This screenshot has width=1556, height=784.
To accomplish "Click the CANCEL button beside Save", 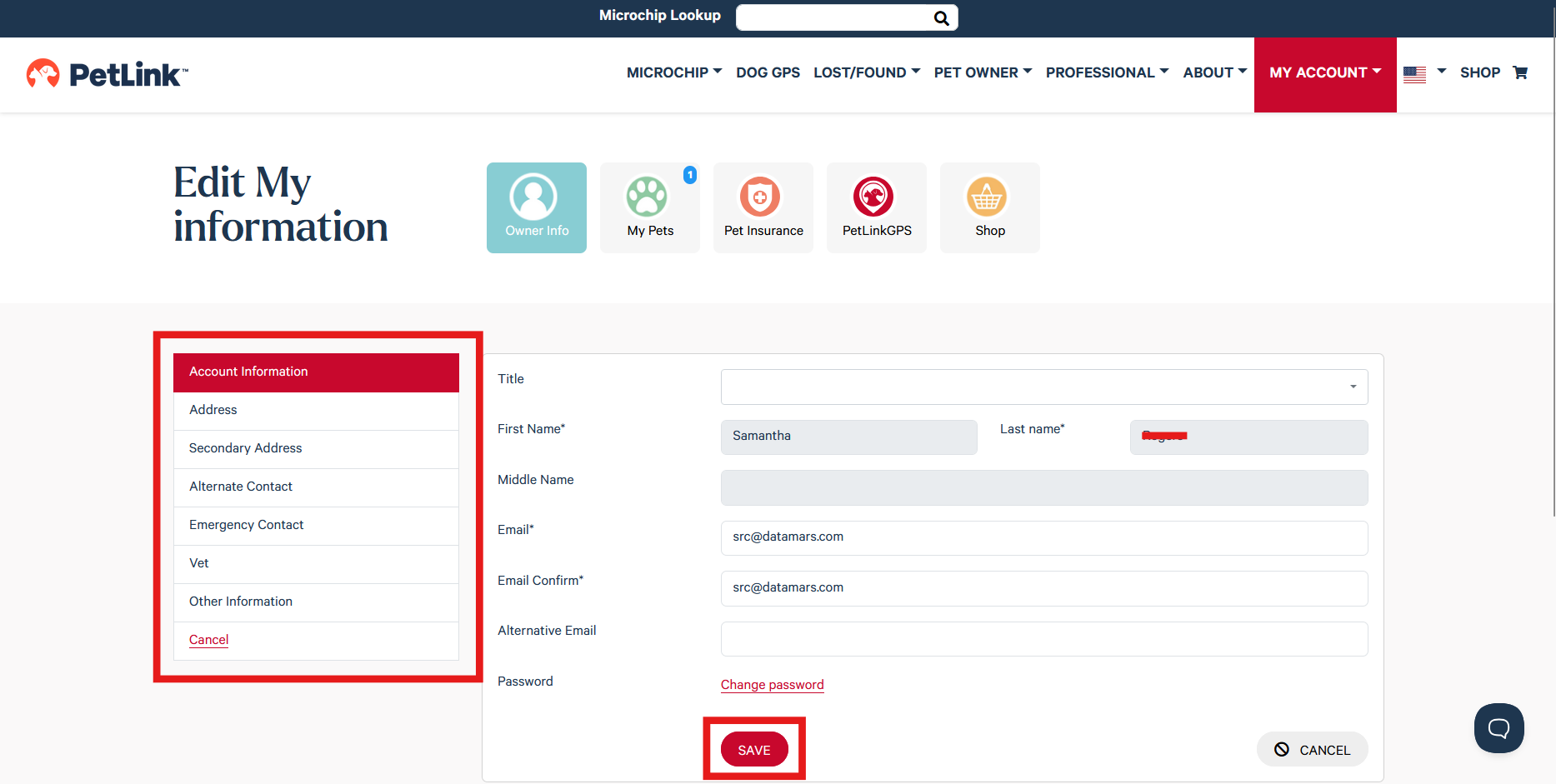I will click(x=1312, y=749).
